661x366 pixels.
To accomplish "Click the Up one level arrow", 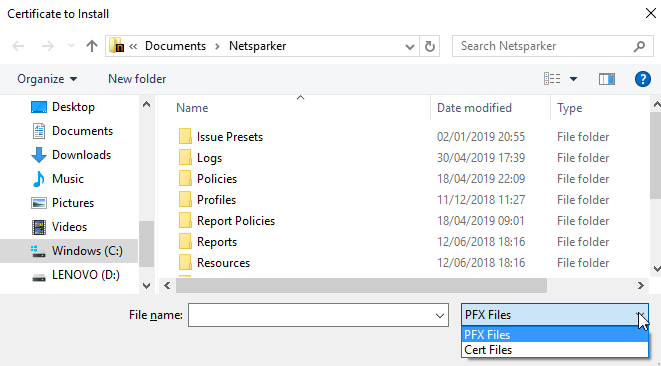I will point(92,46).
